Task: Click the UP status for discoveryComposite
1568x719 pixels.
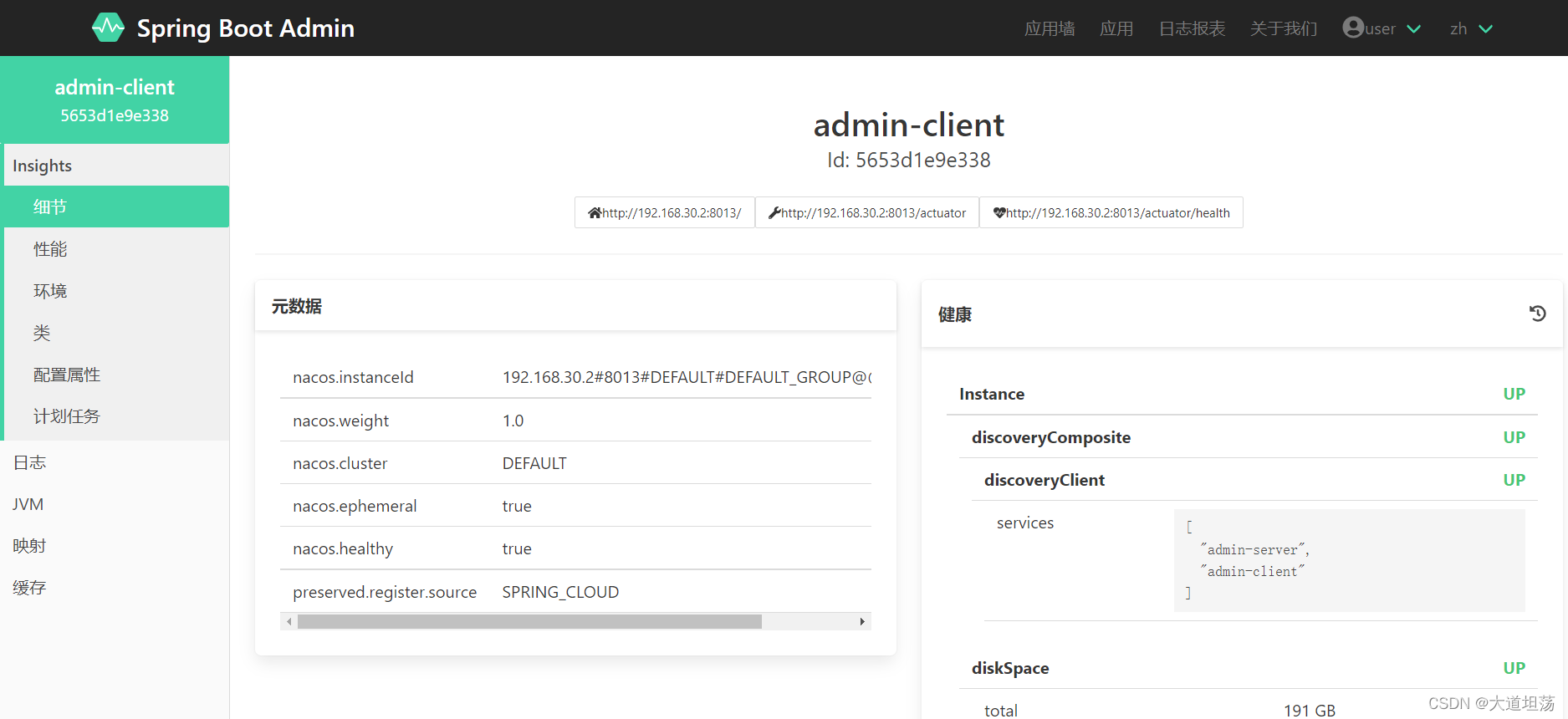Action: (1514, 437)
